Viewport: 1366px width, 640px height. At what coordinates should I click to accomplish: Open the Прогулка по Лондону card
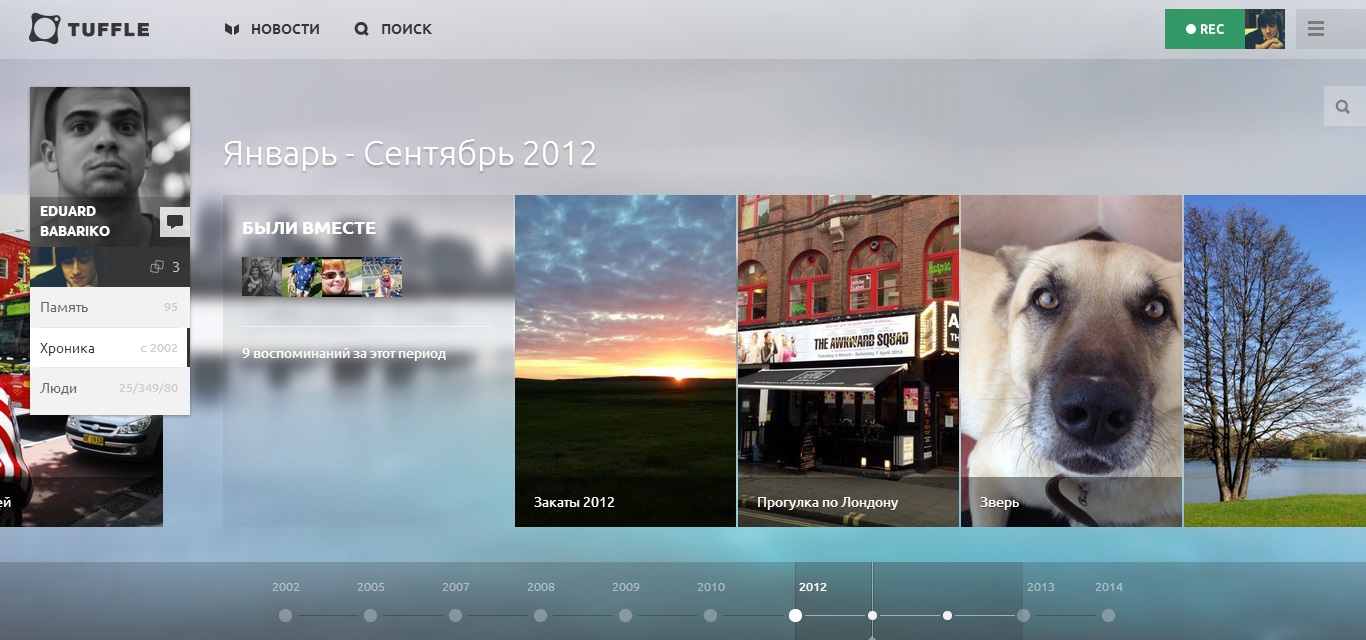pos(848,361)
